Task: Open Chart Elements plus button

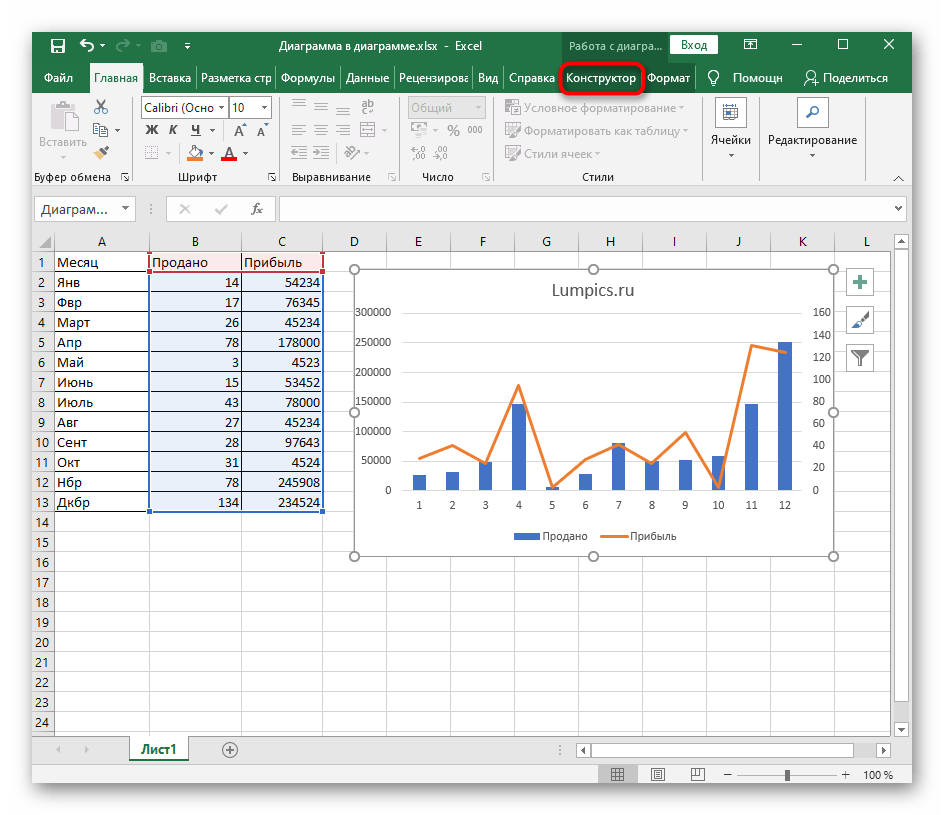Action: pos(859,282)
